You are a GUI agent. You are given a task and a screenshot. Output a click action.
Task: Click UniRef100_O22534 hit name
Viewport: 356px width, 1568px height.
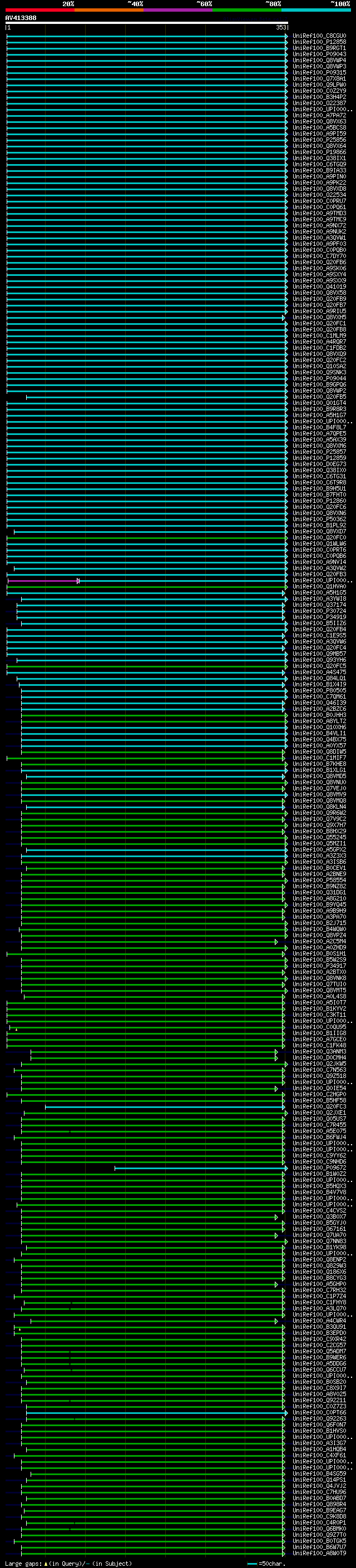coord(319,195)
